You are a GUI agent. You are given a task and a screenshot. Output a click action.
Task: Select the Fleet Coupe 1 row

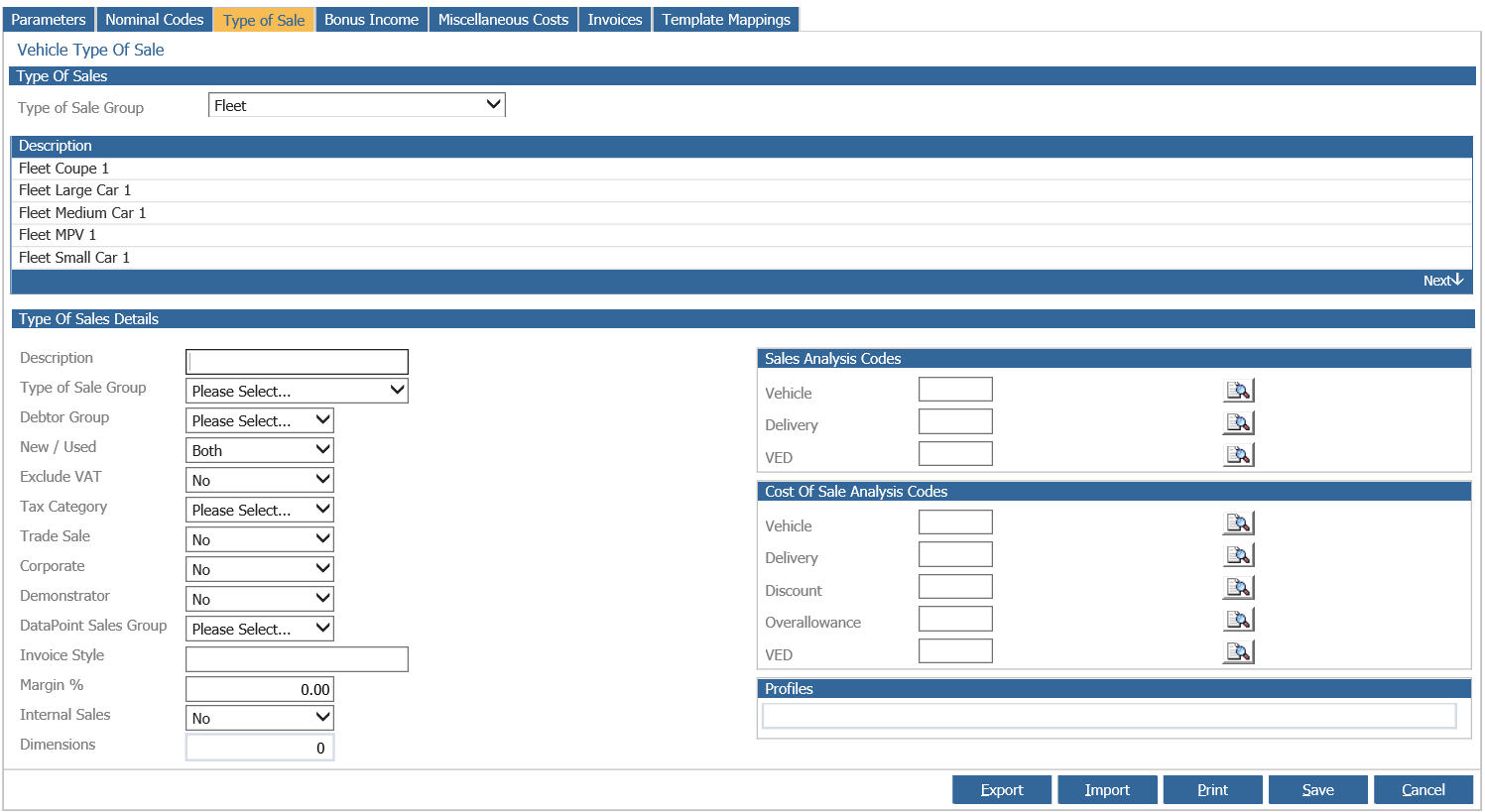[741, 169]
